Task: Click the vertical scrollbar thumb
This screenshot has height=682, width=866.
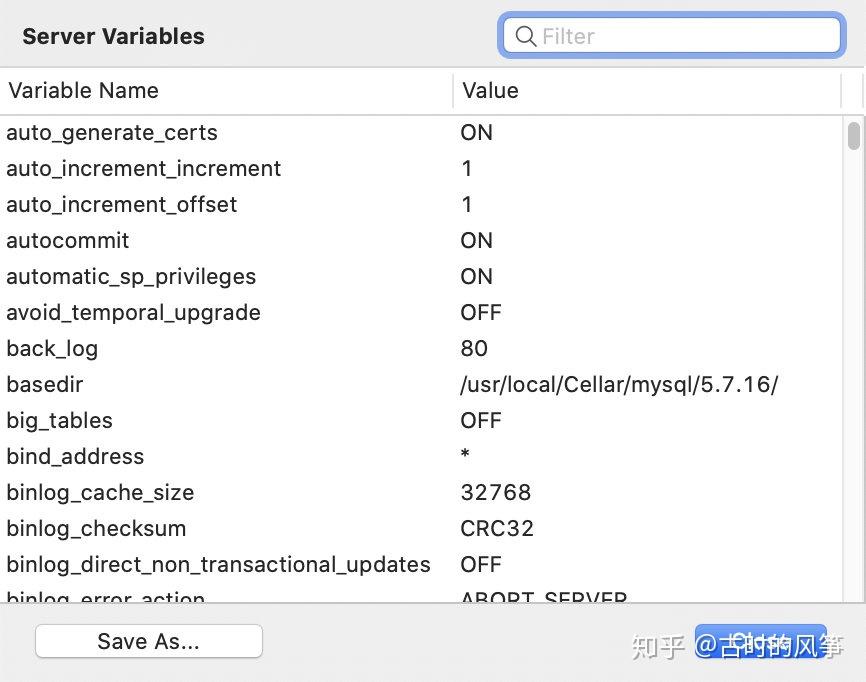Action: coord(853,135)
